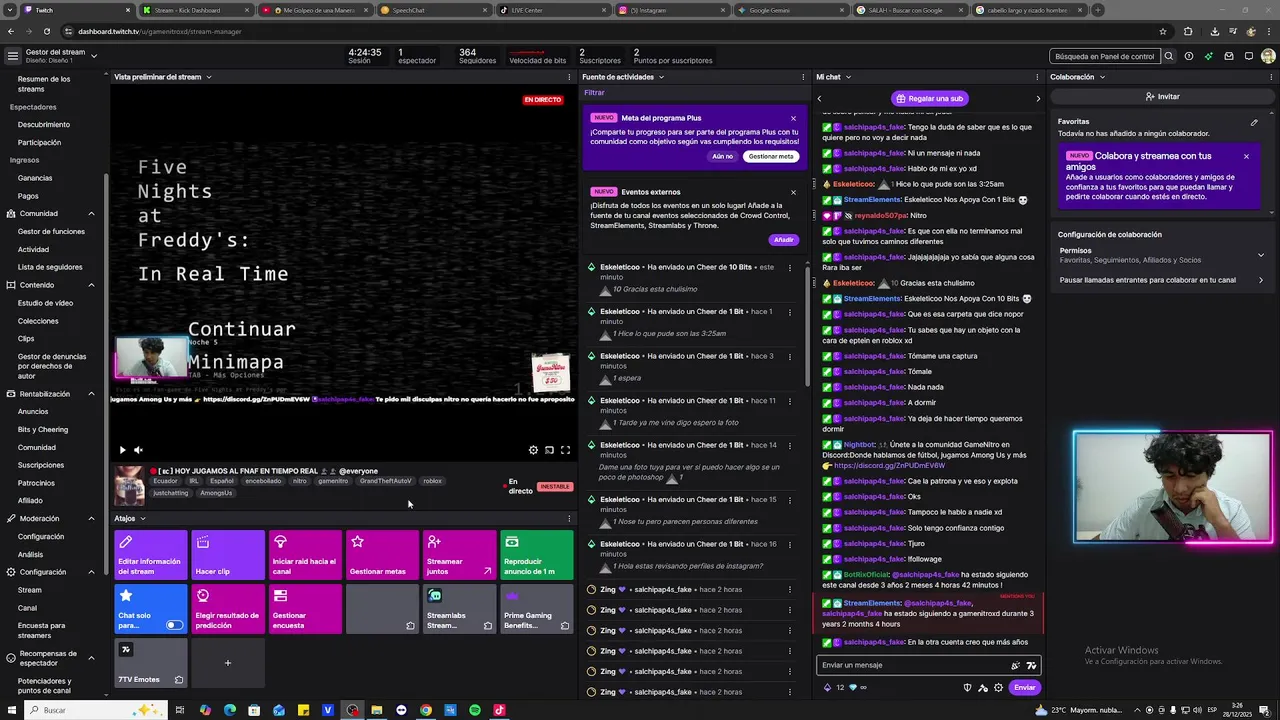Open the hamburger menu beside Gestor del stream
The image size is (1280, 720).
point(12,56)
